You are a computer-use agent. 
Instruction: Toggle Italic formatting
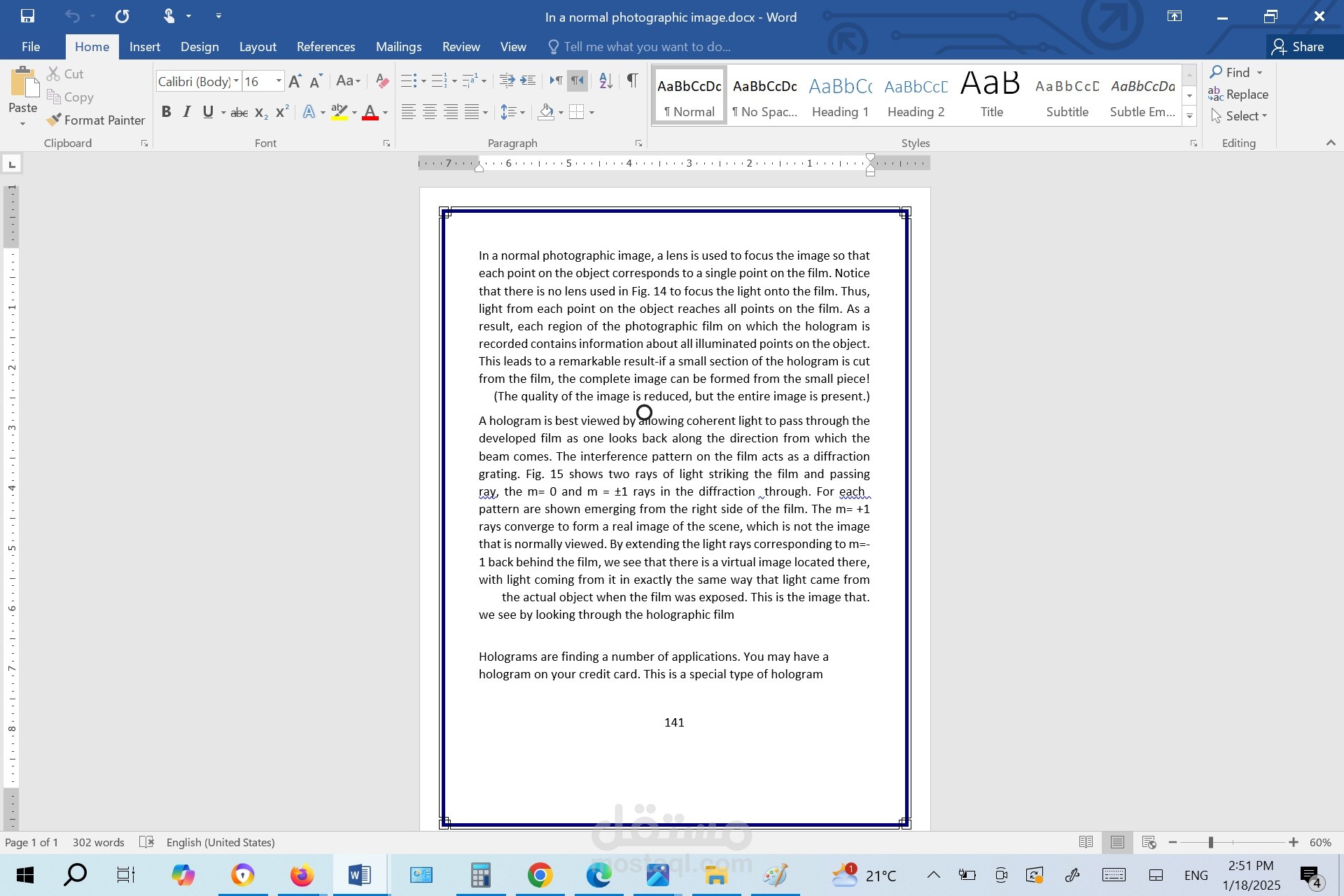click(186, 112)
